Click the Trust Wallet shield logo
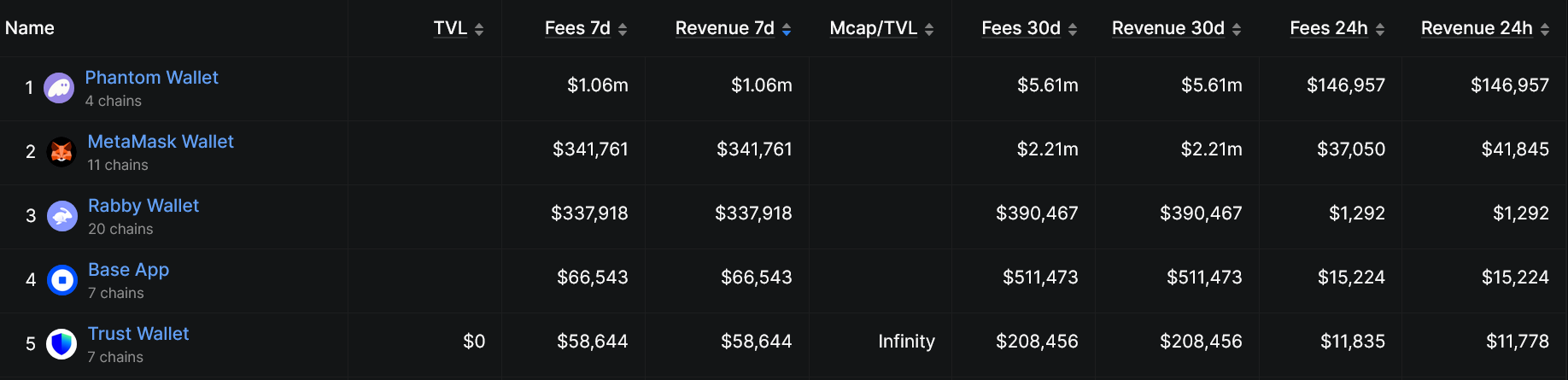This screenshot has width=1568, height=380. tap(61, 344)
